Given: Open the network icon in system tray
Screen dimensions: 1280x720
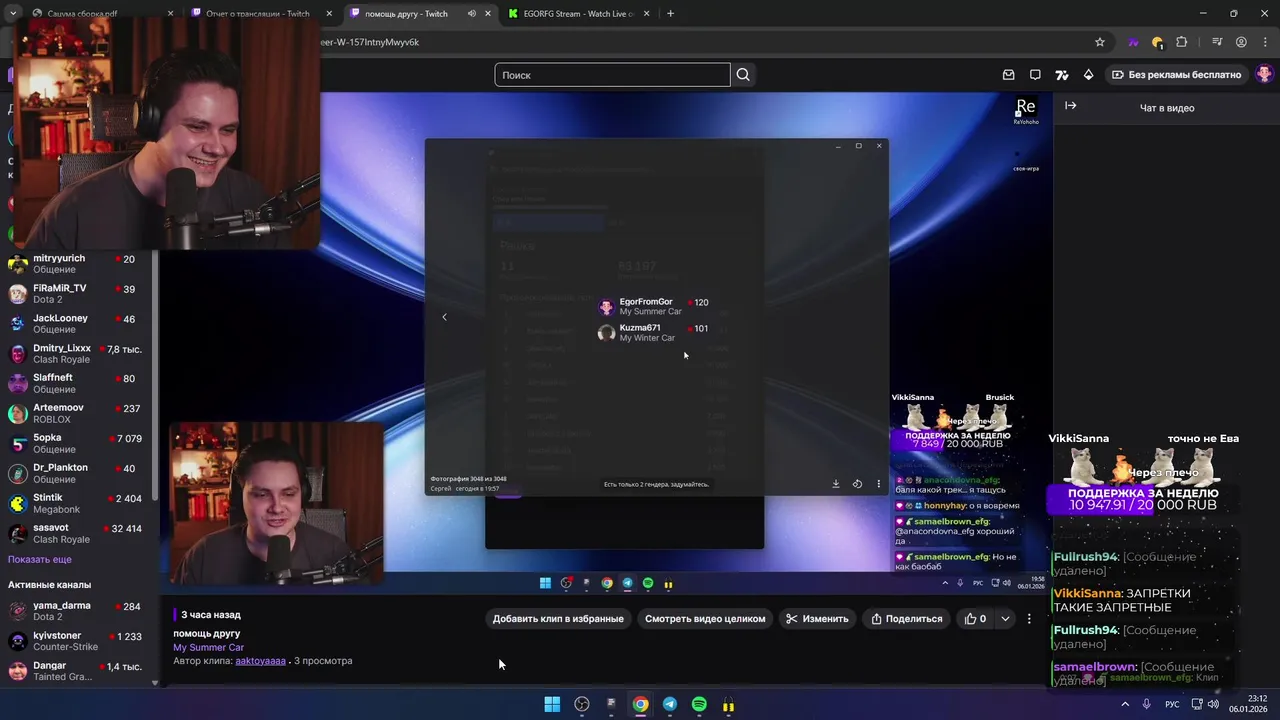Looking at the screenshot, I should pyautogui.click(x=1195, y=704).
